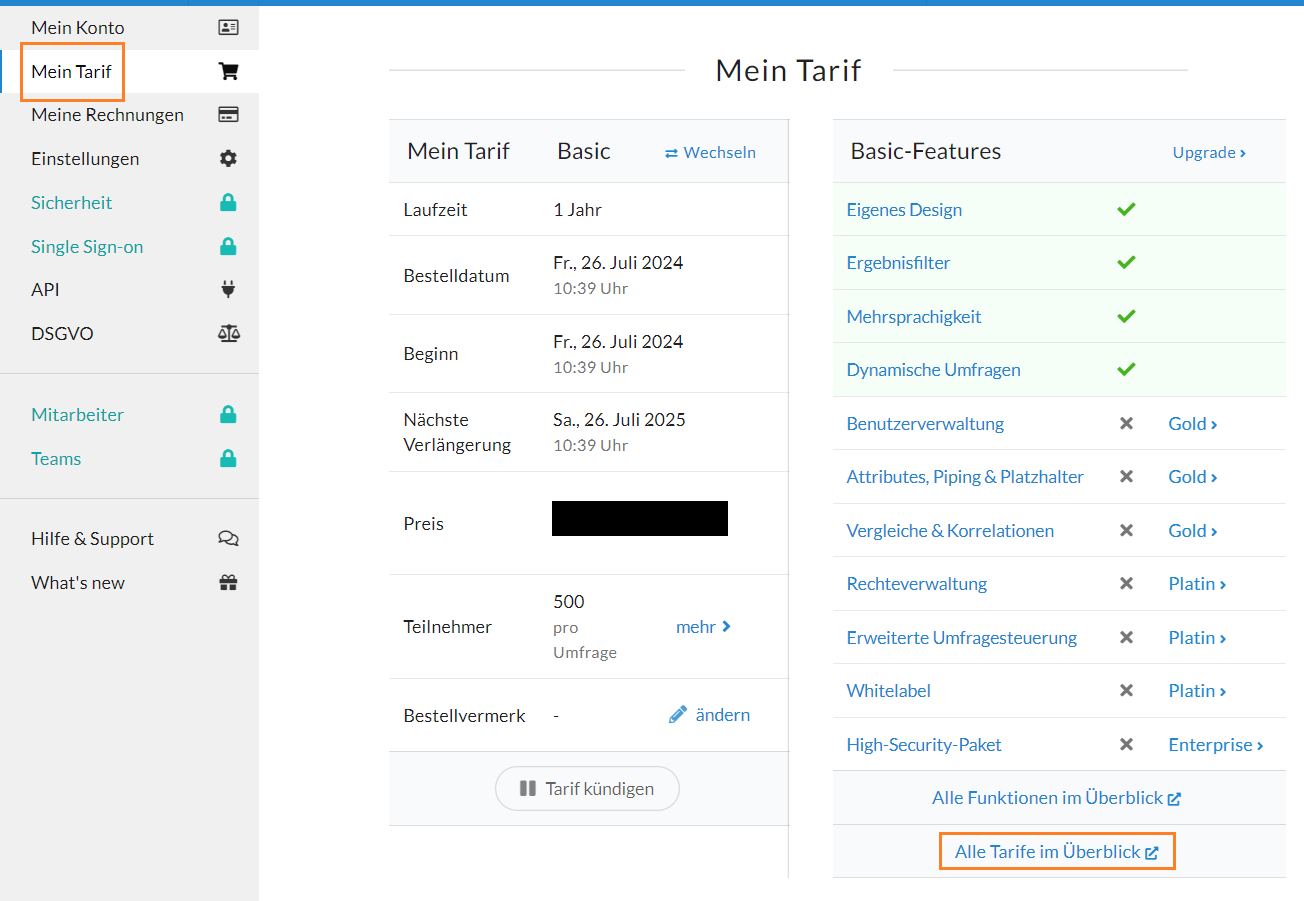The height and width of the screenshot is (901, 1304).
Task: Go to Teams in the sidebar
Action: [x=56, y=458]
